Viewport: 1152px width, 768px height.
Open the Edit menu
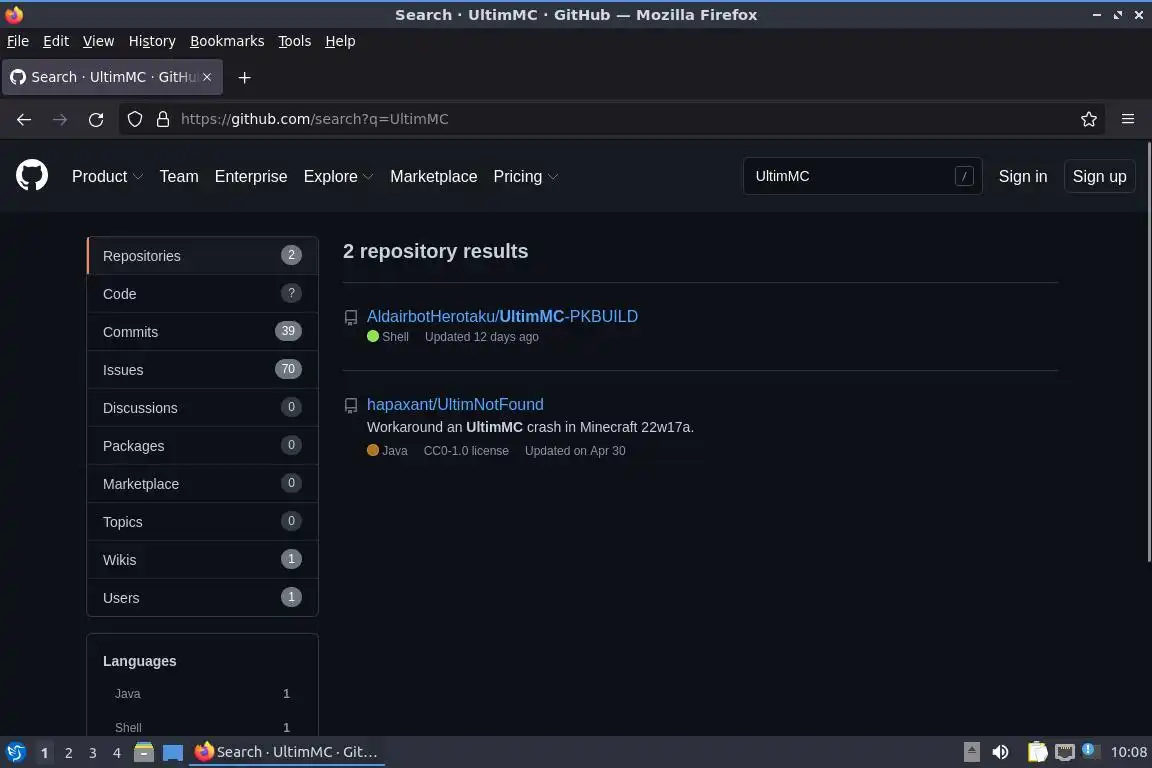56,41
